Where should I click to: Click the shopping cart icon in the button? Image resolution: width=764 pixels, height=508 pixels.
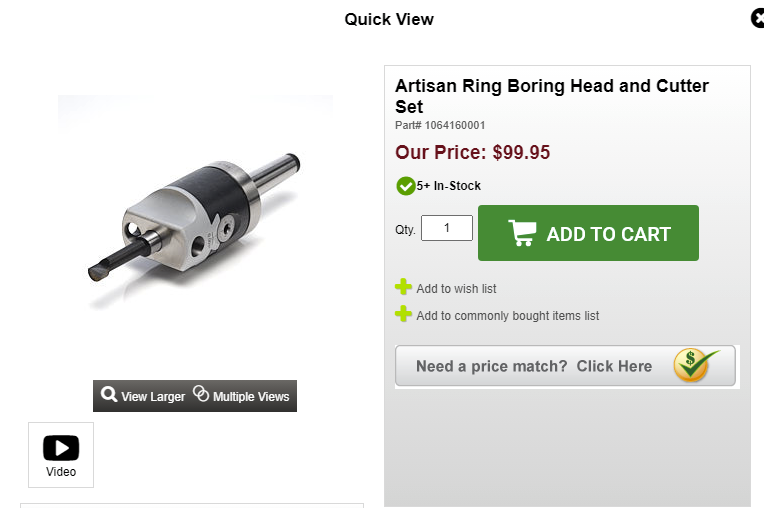point(522,233)
